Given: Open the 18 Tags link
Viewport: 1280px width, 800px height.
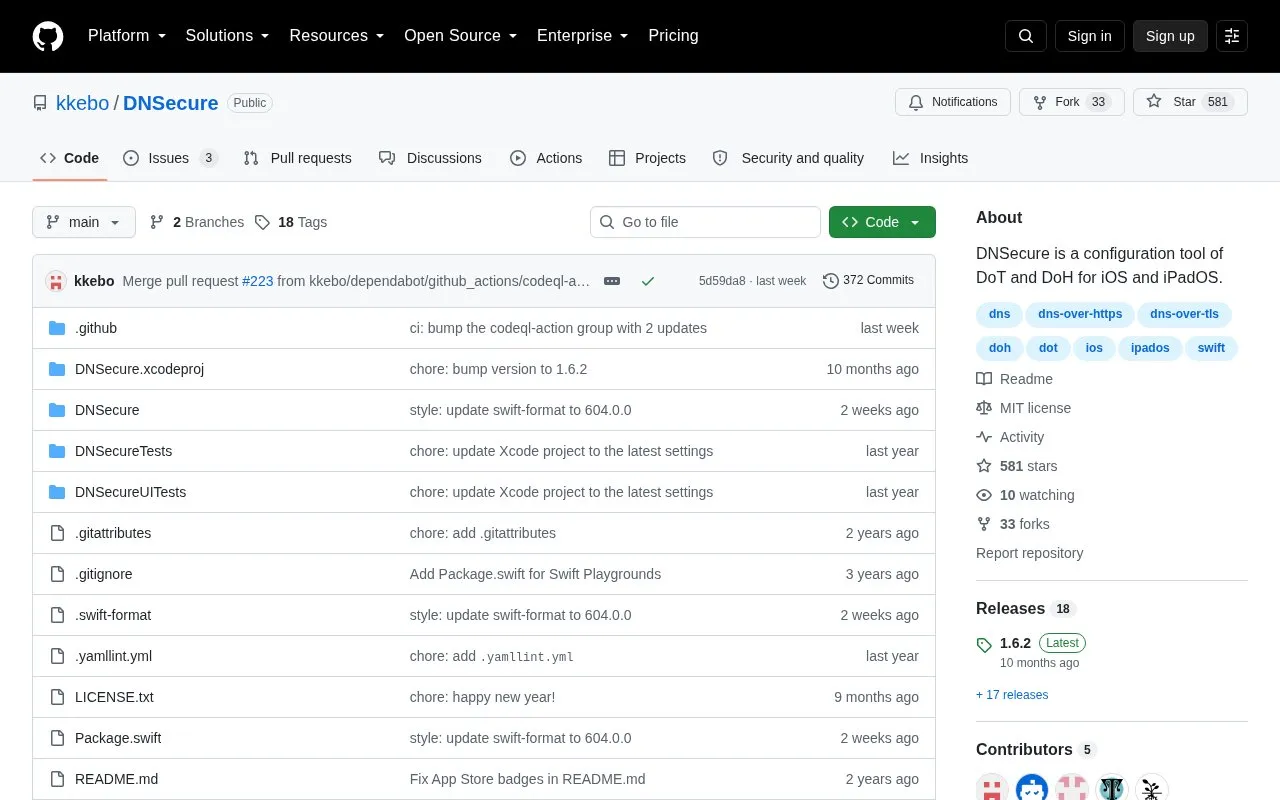Looking at the screenshot, I should [290, 222].
